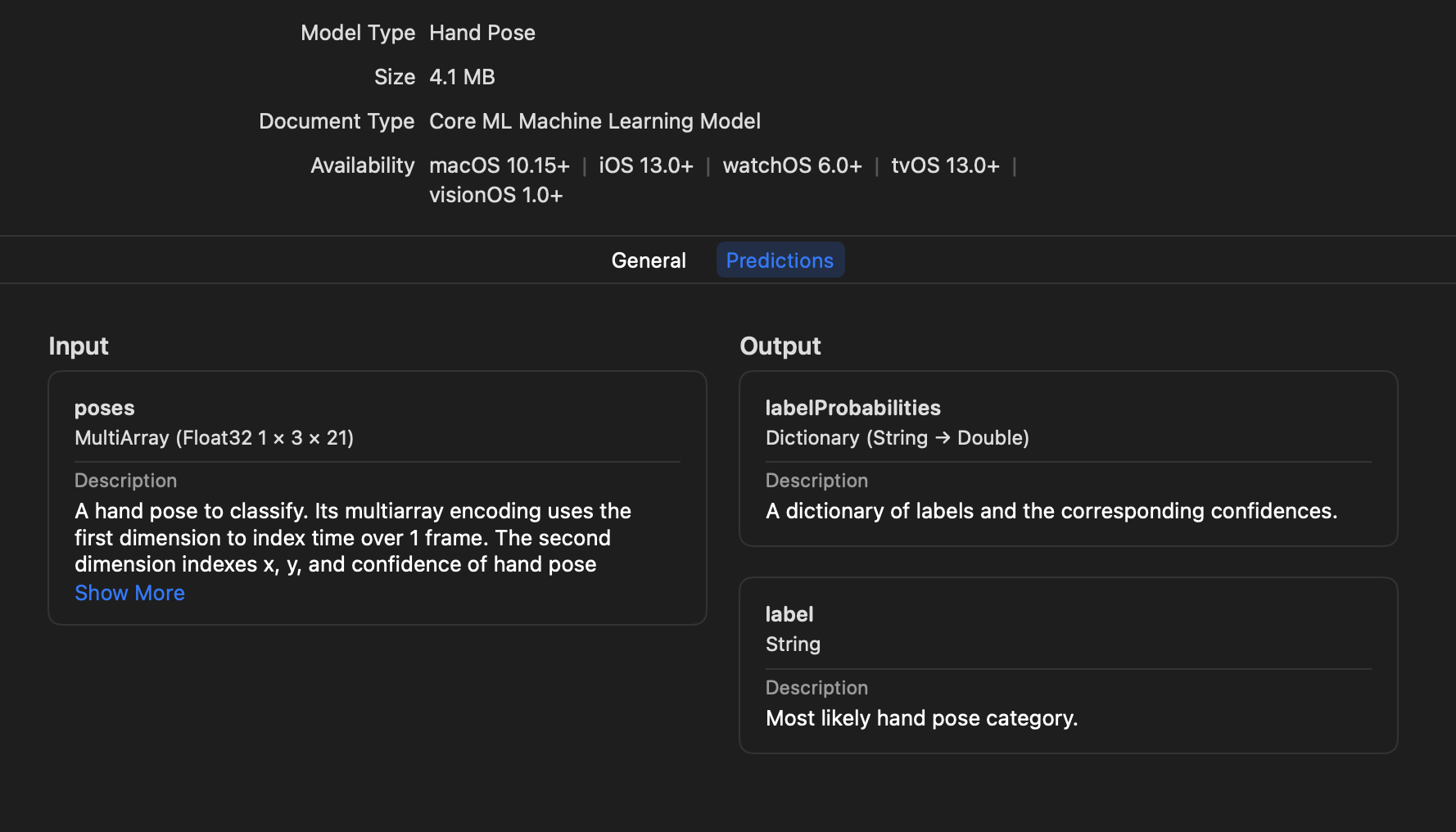This screenshot has height=832, width=1456.
Task: Click the watchOS 6.0+ availability entry
Action: click(x=792, y=165)
